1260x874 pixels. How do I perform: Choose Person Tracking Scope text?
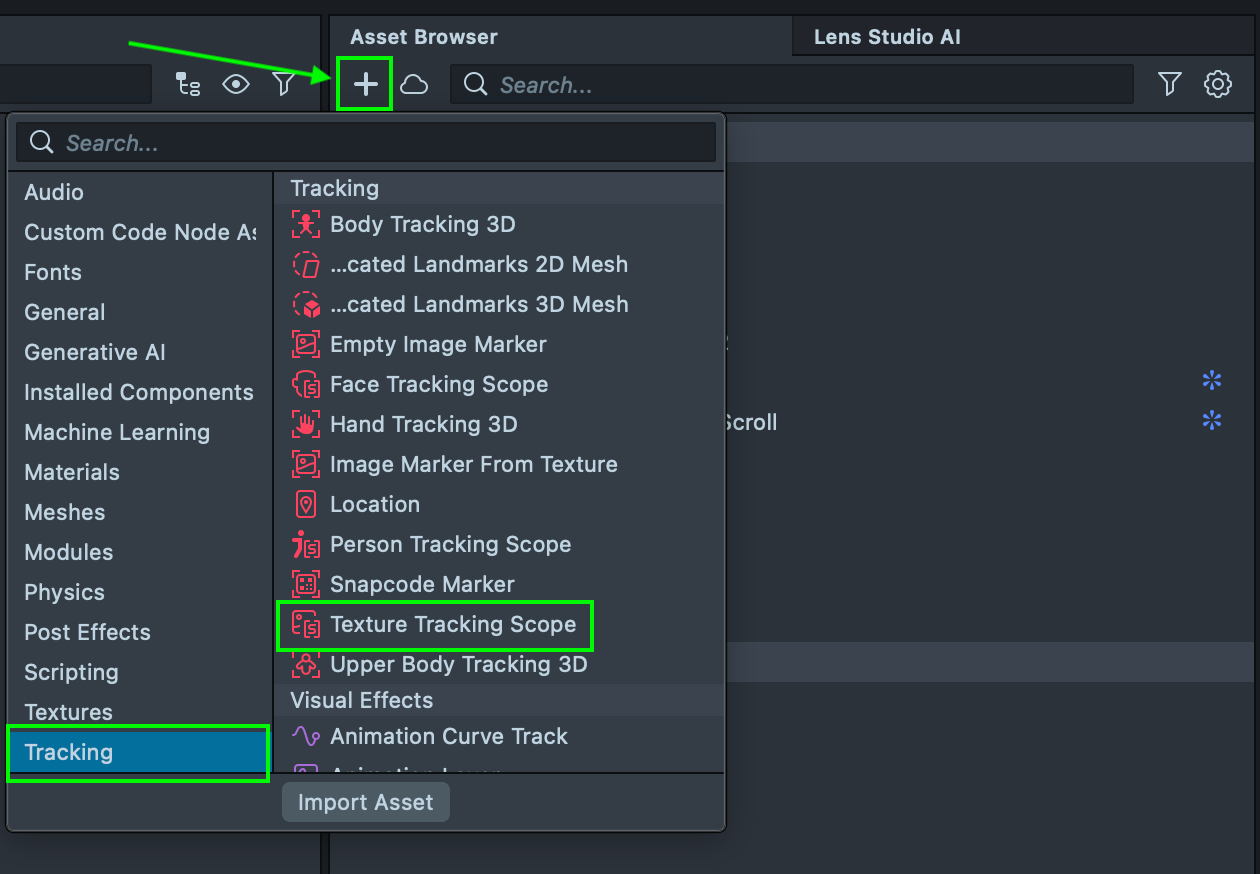coord(451,544)
